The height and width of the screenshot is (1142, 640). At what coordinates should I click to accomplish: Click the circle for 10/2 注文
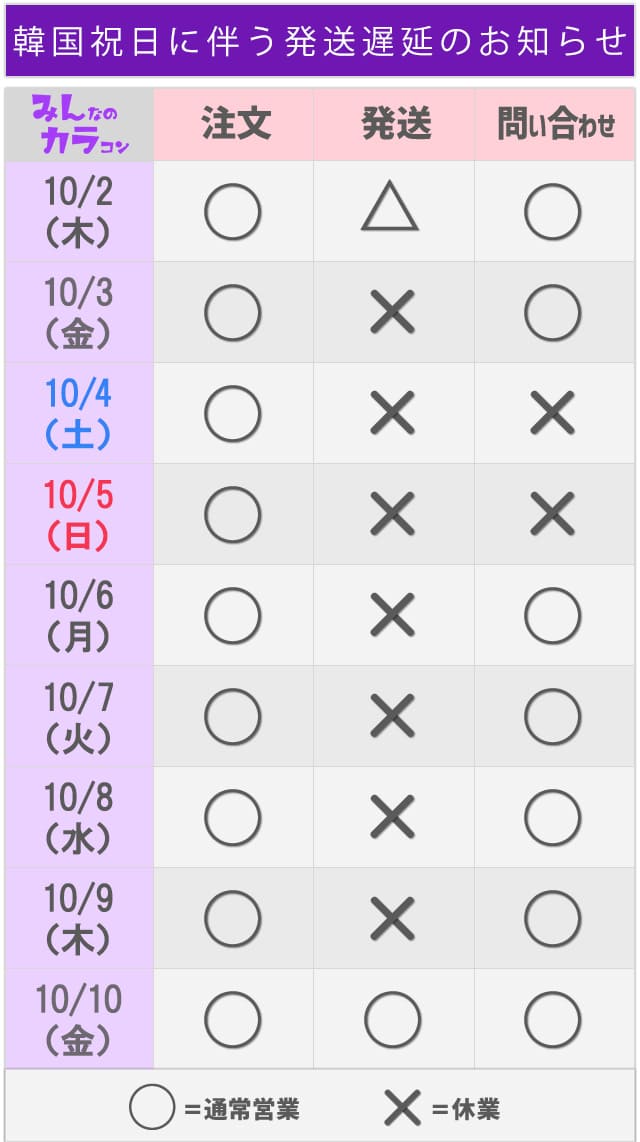232,211
